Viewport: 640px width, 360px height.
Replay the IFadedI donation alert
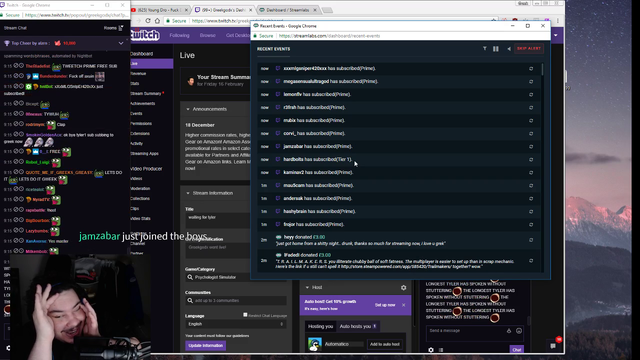click(x=531, y=260)
